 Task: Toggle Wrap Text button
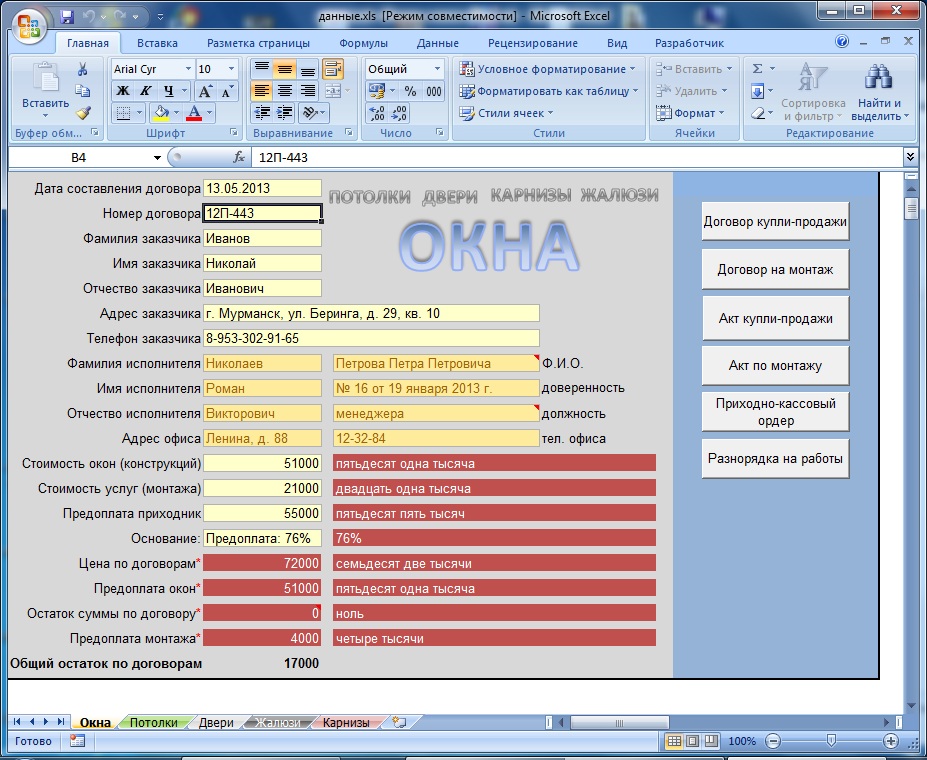333,69
